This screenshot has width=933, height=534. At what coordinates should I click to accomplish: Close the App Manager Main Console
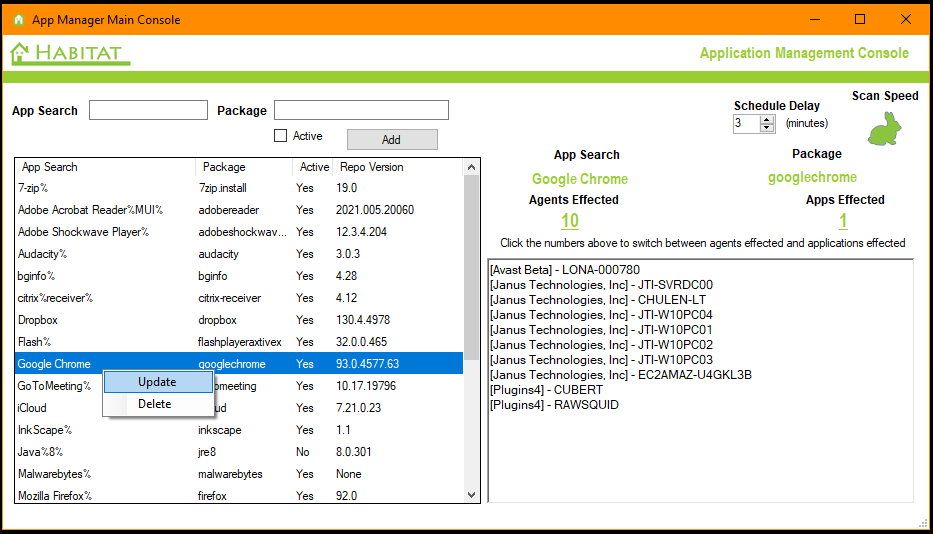(x=906, y=20)
